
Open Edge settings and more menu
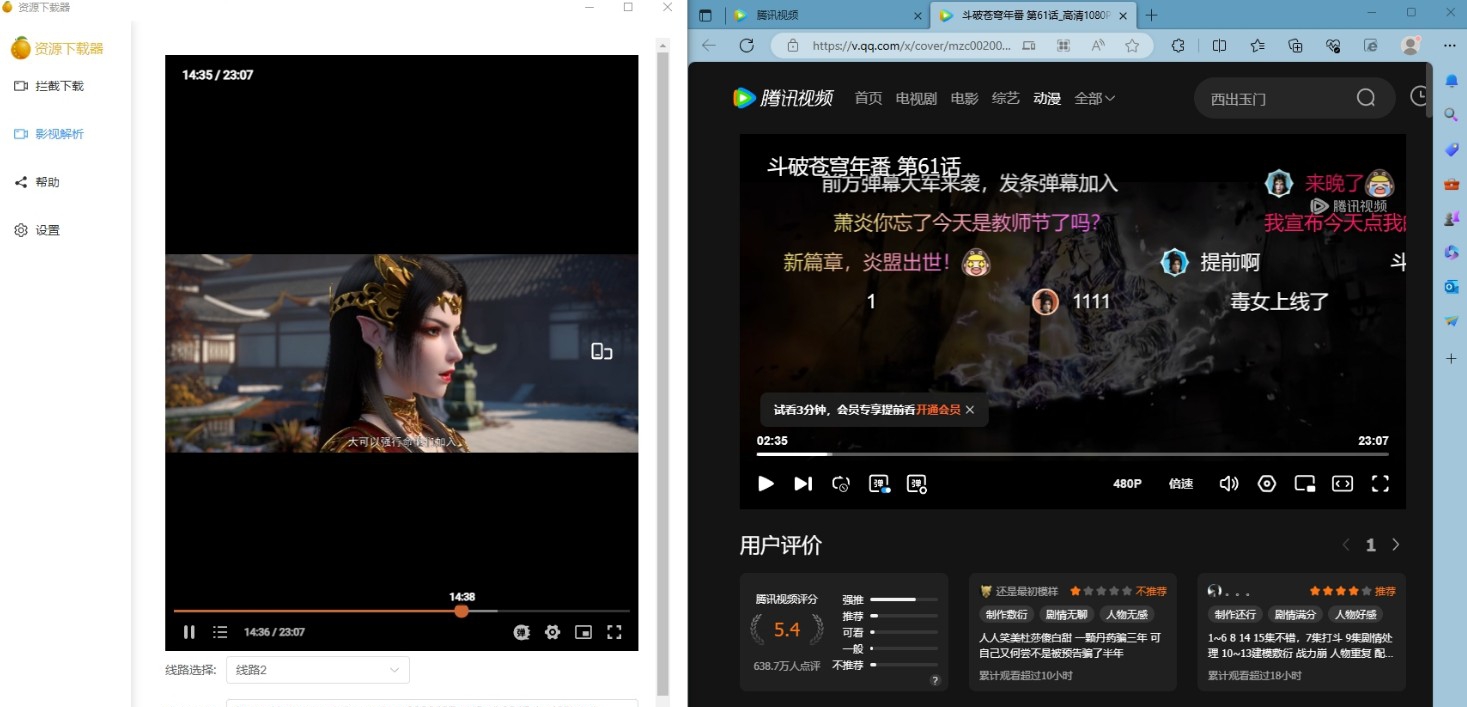1449,46
